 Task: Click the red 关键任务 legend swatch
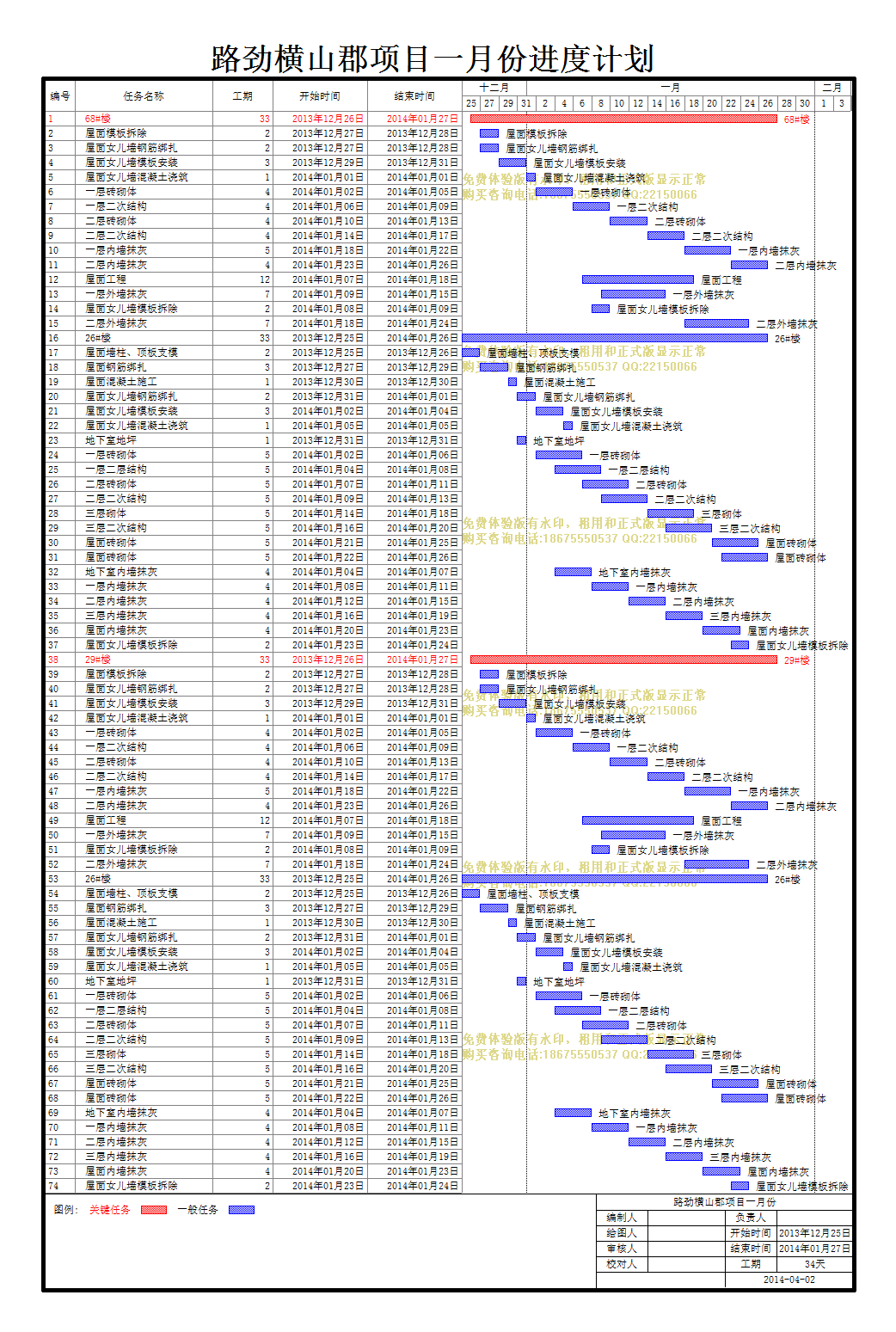coord(153,1210)
